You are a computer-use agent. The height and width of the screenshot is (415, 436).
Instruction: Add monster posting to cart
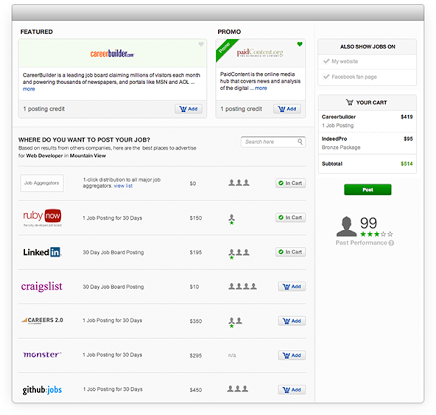(292, 355)
